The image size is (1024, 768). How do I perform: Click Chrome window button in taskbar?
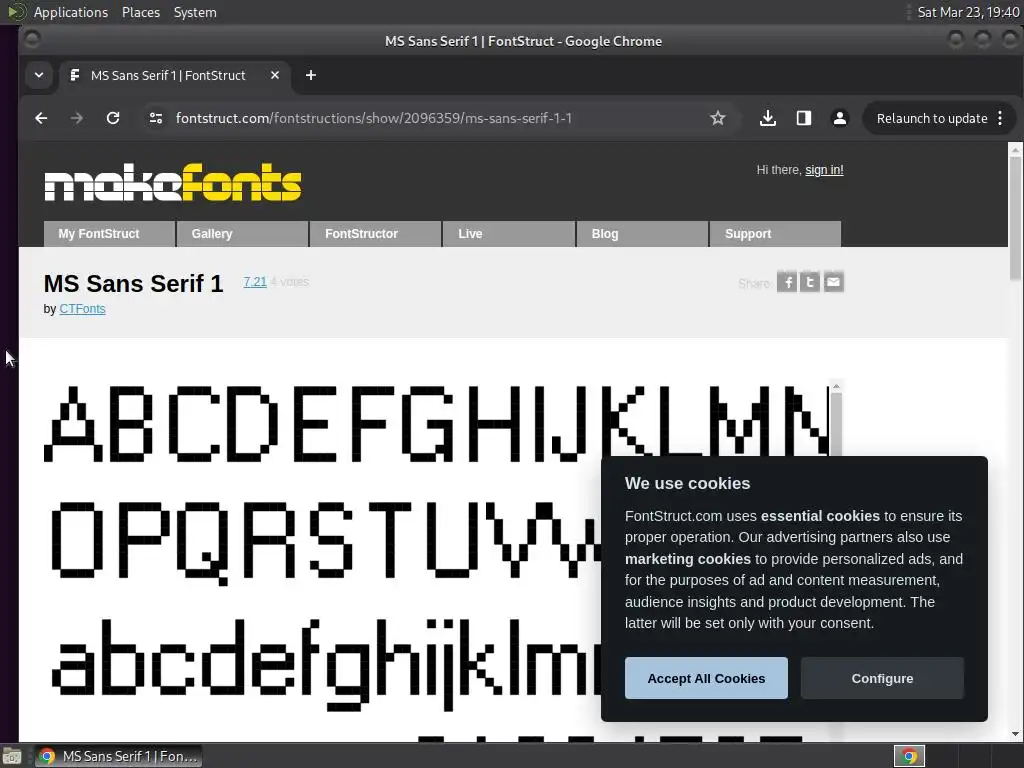point(118,756)
